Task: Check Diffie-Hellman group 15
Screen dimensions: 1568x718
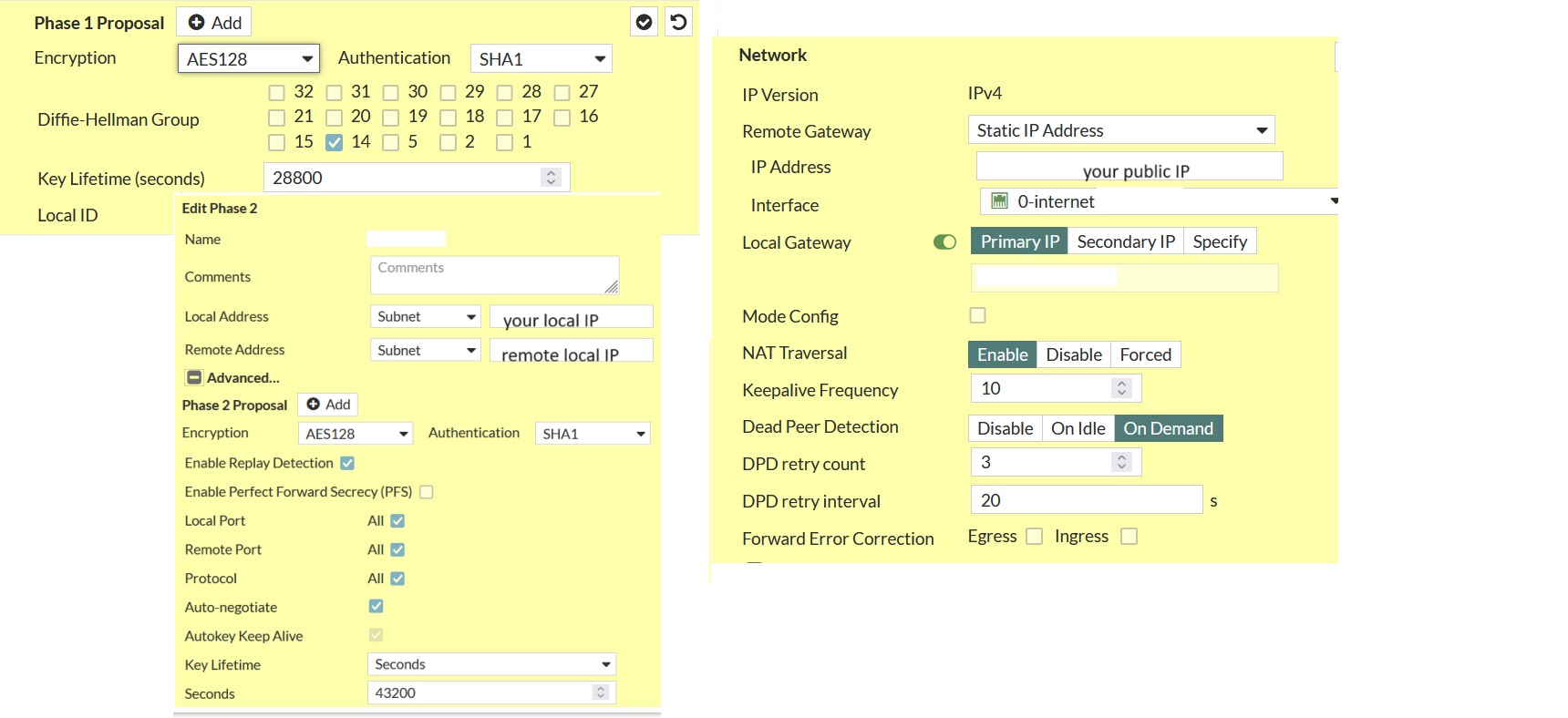Action: coord(276,142)
